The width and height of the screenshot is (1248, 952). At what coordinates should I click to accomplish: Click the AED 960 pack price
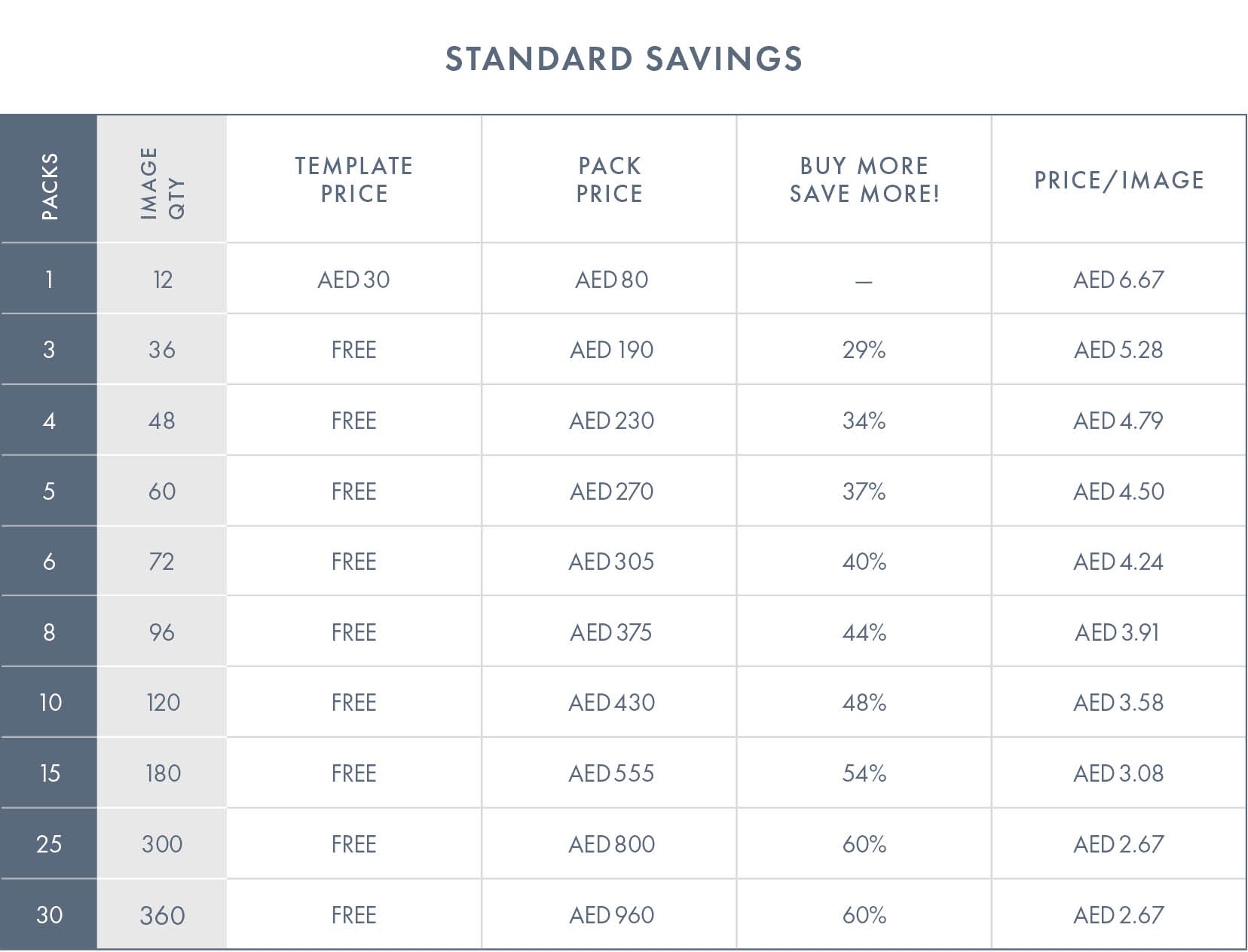click(611, 915)
